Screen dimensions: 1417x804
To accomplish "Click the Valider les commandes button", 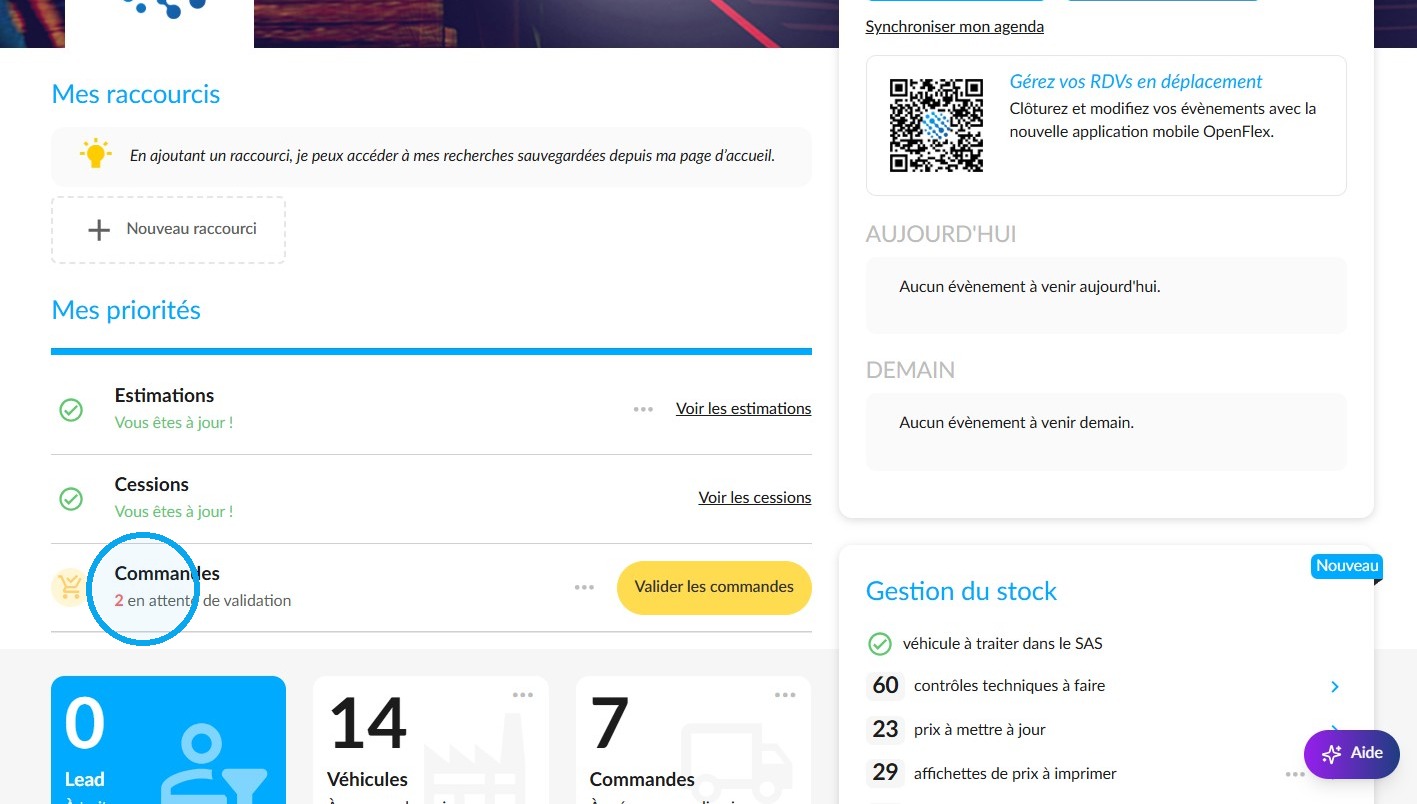I will [x=714, y=587].
